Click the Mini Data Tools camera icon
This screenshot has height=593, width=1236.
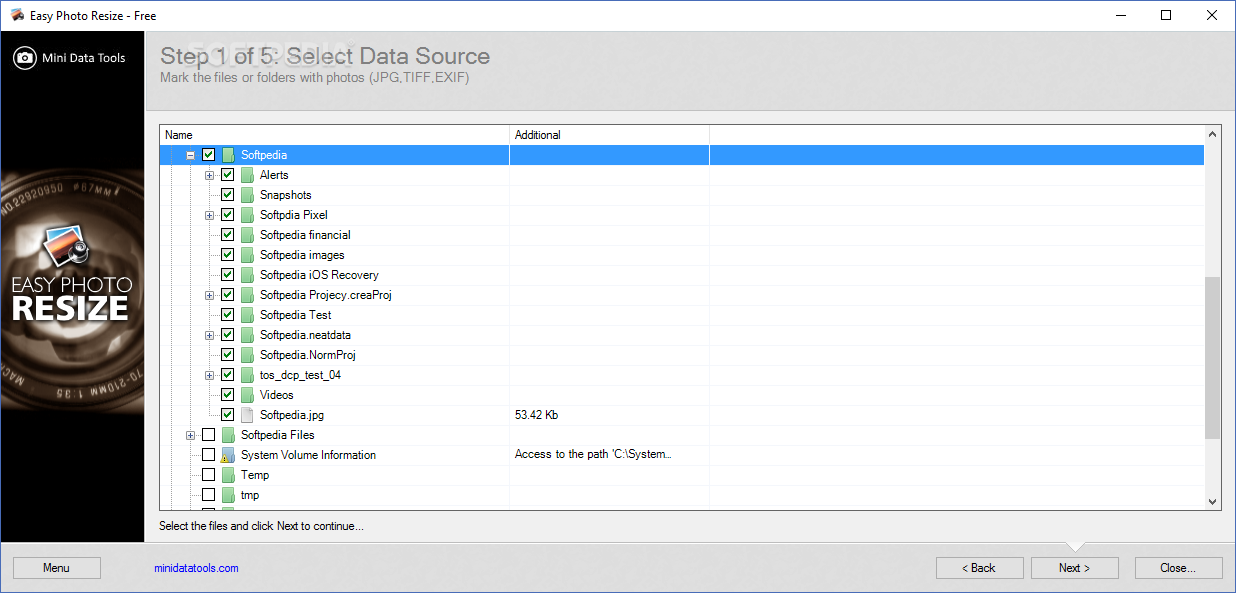pyautogui.click(x=25, y=58)
